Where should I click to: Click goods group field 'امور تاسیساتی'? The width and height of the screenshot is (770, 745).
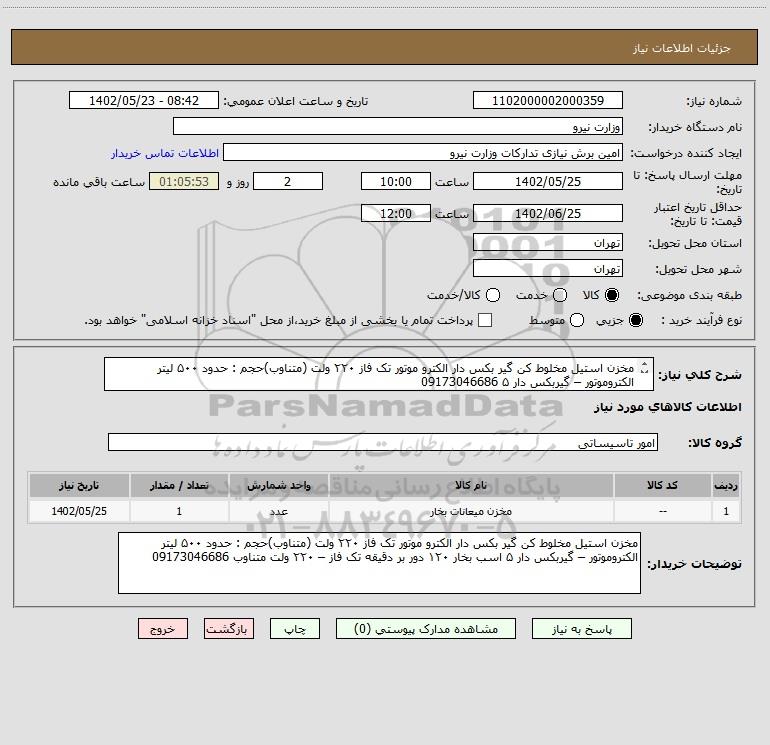tap(383, 442)
